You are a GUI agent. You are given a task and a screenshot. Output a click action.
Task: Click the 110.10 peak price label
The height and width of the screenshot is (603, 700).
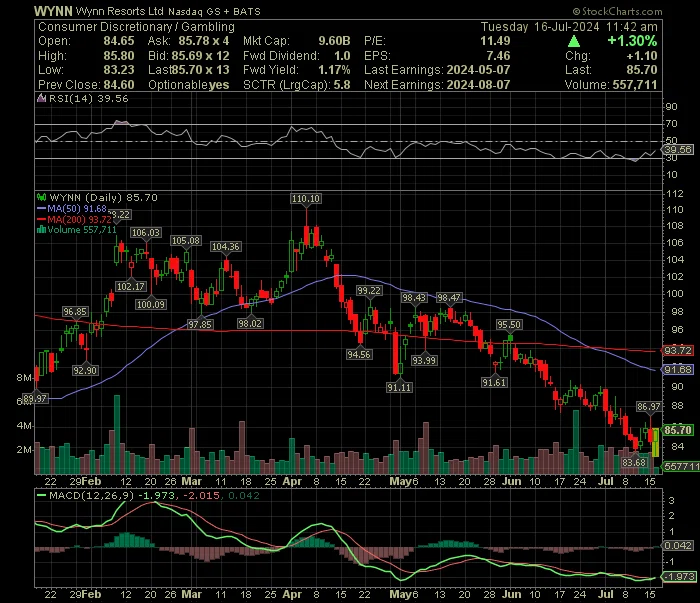[x=306, y=199]
